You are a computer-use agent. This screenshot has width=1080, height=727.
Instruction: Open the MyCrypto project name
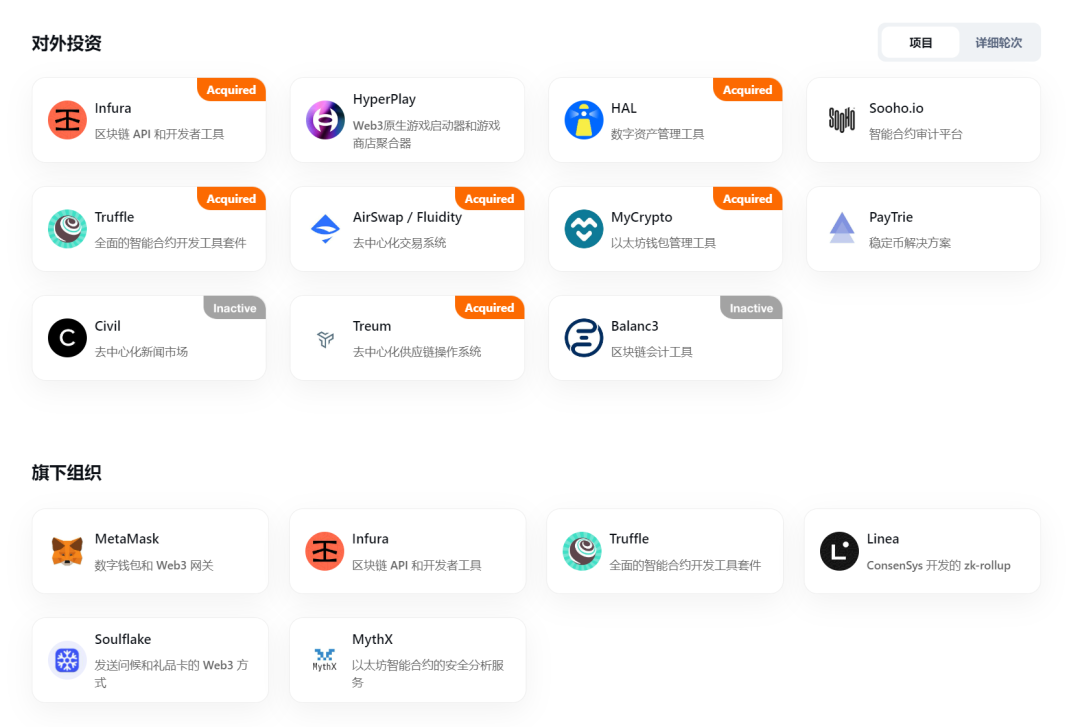(641, 218)
